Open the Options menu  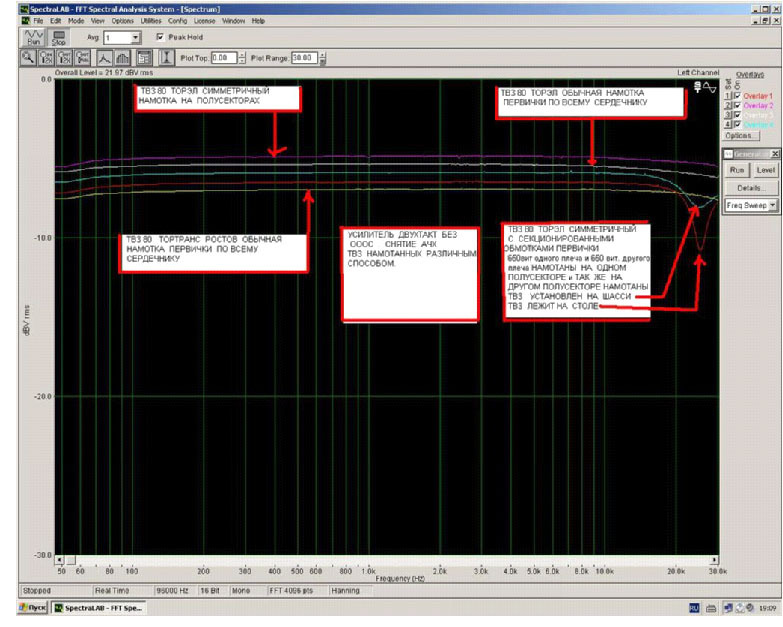coord(122,21)
